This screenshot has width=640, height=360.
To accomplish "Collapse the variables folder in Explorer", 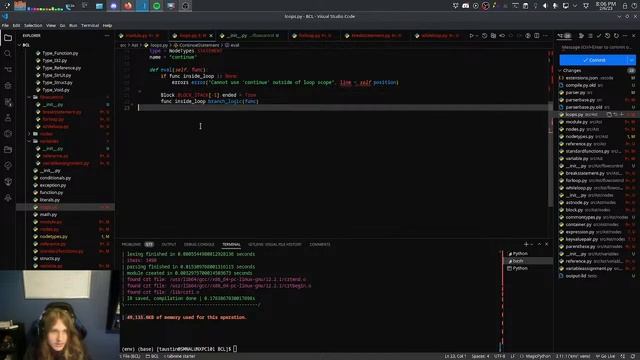I will pos(29,141).
